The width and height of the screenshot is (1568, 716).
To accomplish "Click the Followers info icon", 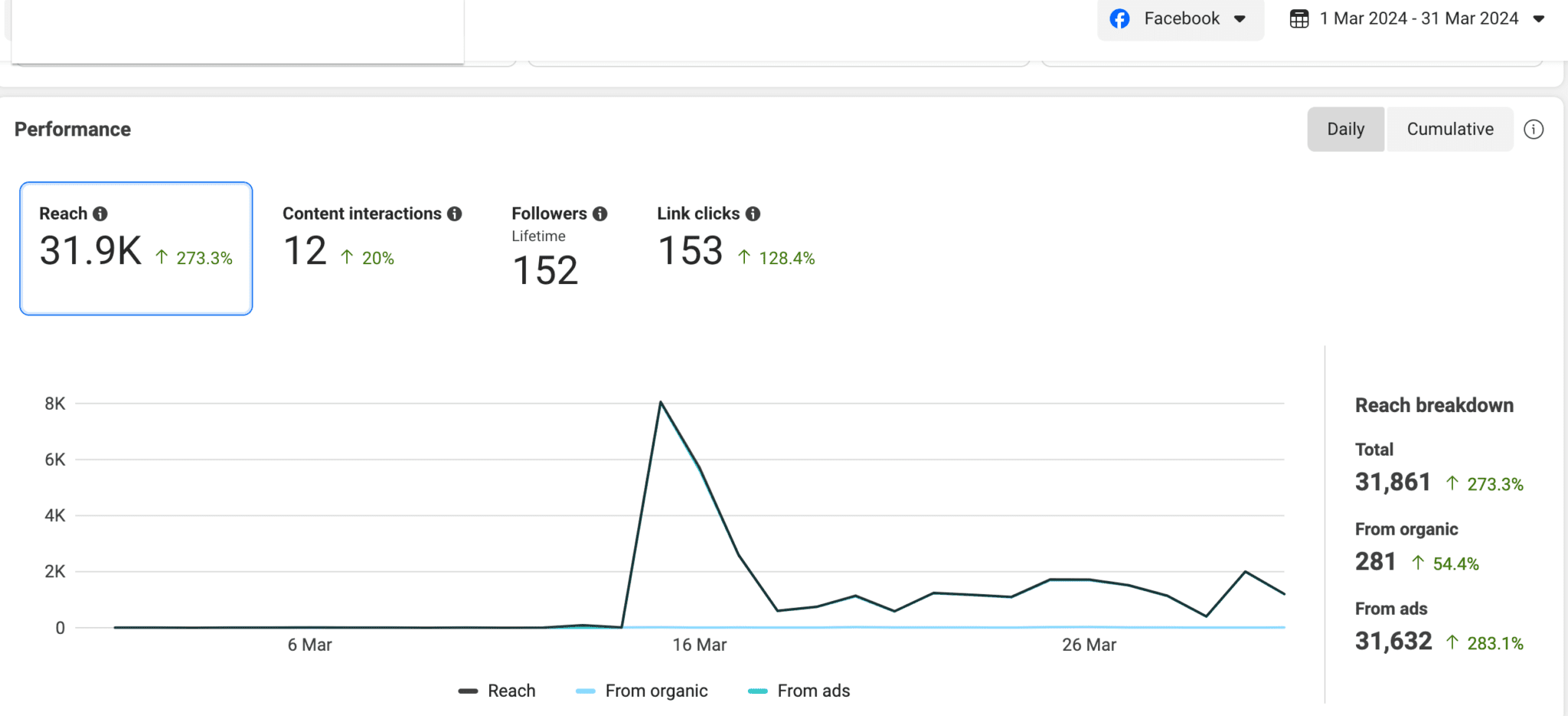I will pos(600,214).
